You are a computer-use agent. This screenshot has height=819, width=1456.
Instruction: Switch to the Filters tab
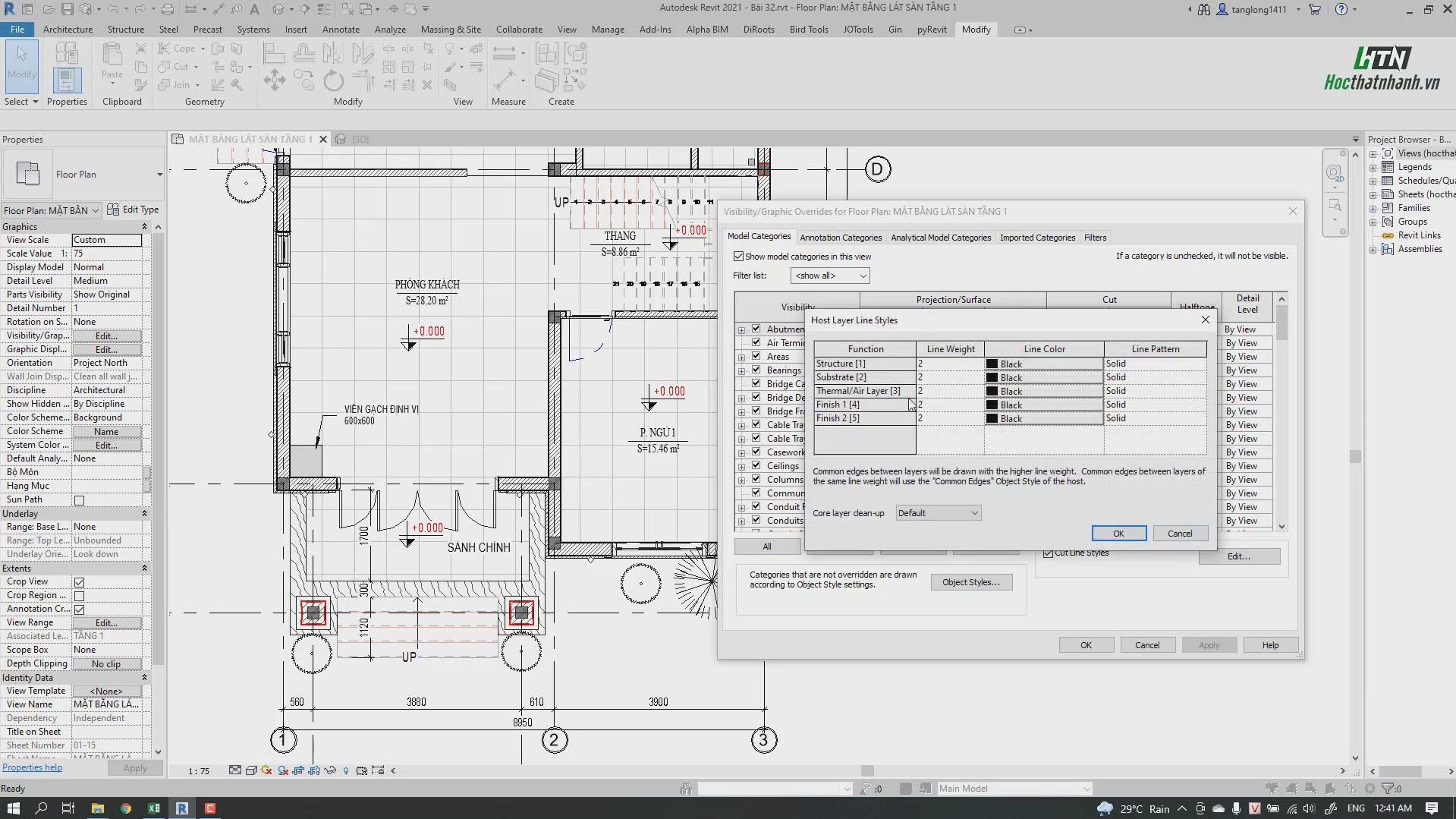[1095, 238]
